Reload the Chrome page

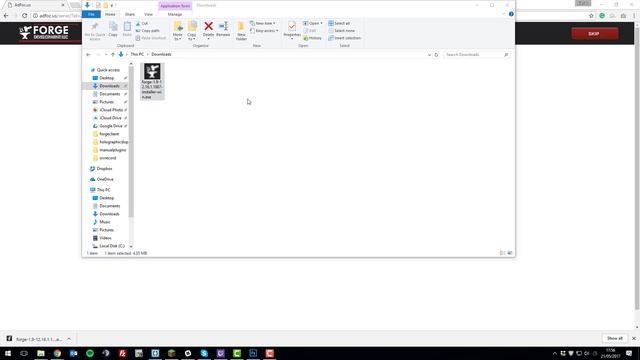pyautogui.click(x=24, y=16)
